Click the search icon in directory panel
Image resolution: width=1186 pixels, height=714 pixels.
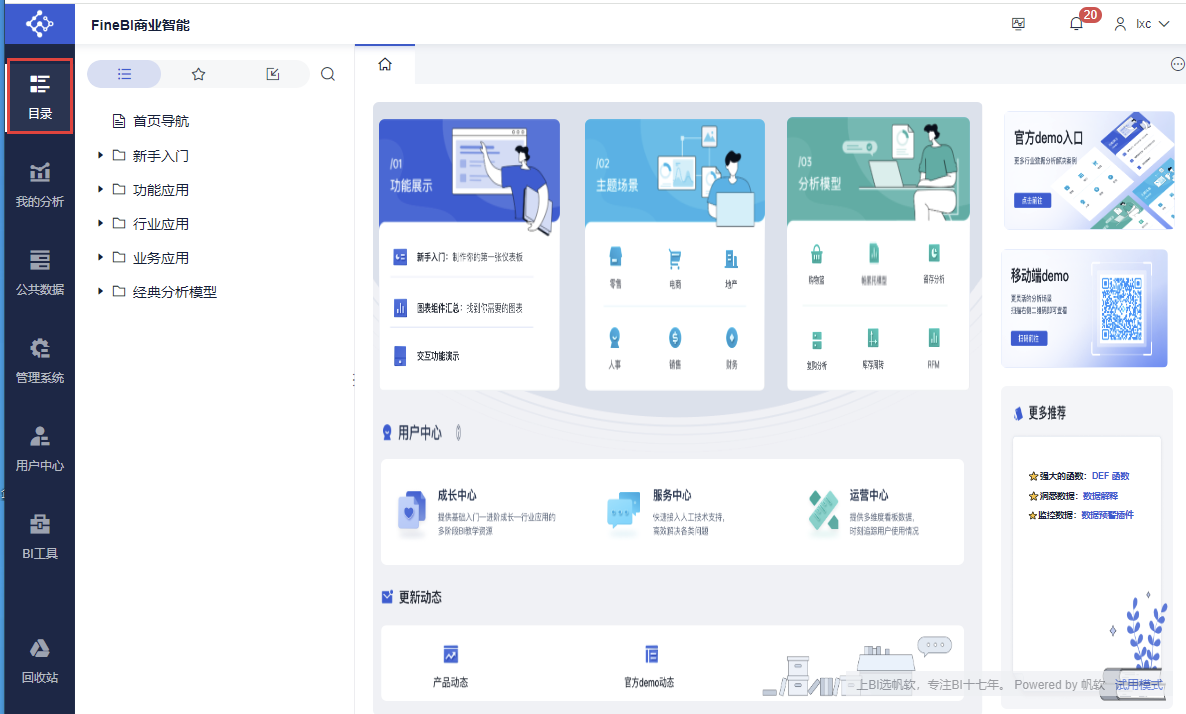click(328, 74)
